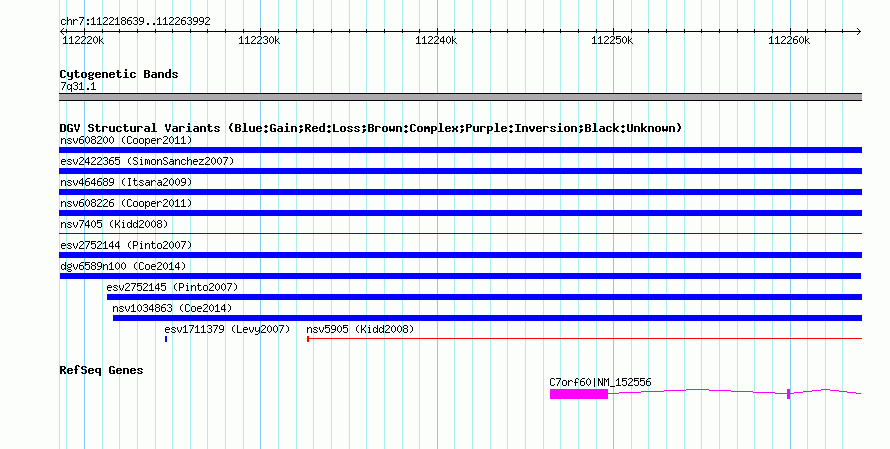Click the left arrowhead of the ruler
The width and height of the screenshot is (890, 449).
point(62,32)
